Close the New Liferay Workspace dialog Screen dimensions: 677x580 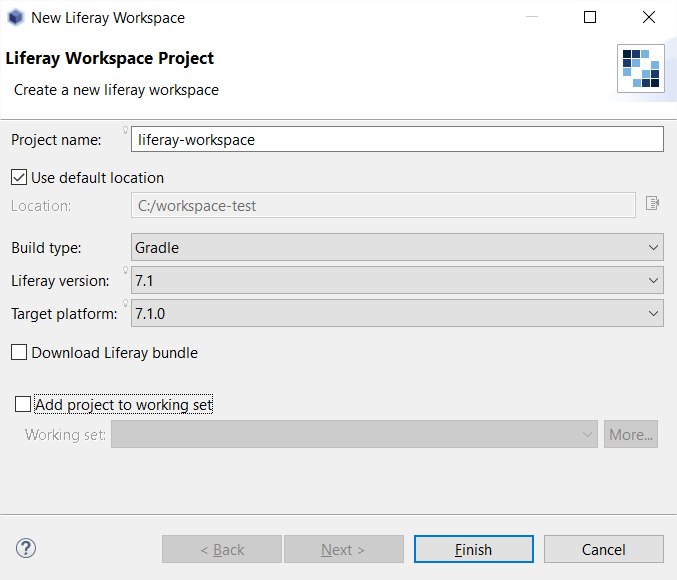(649, 17)
